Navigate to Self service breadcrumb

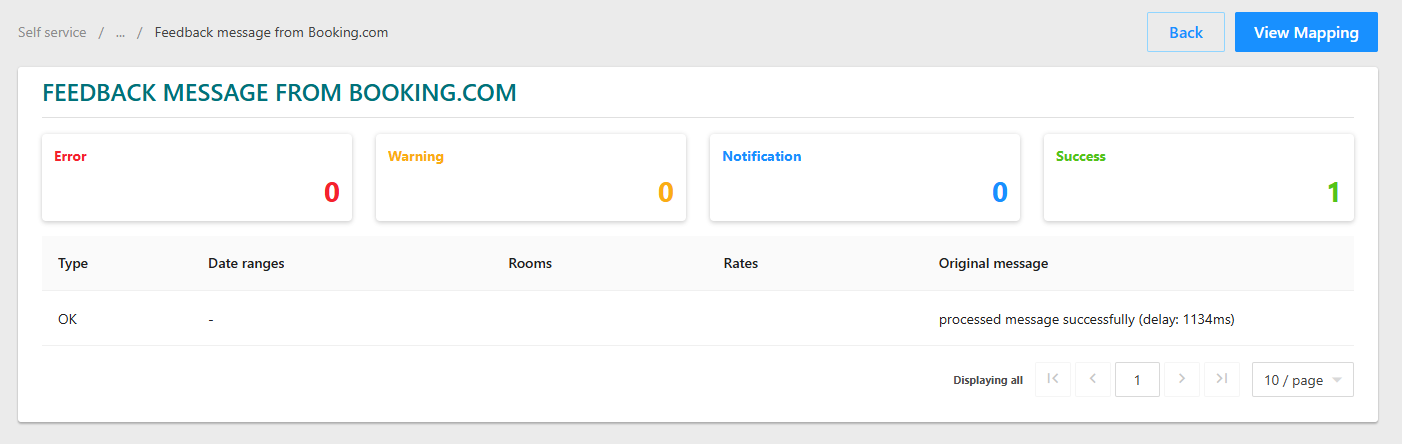(52, 32)
